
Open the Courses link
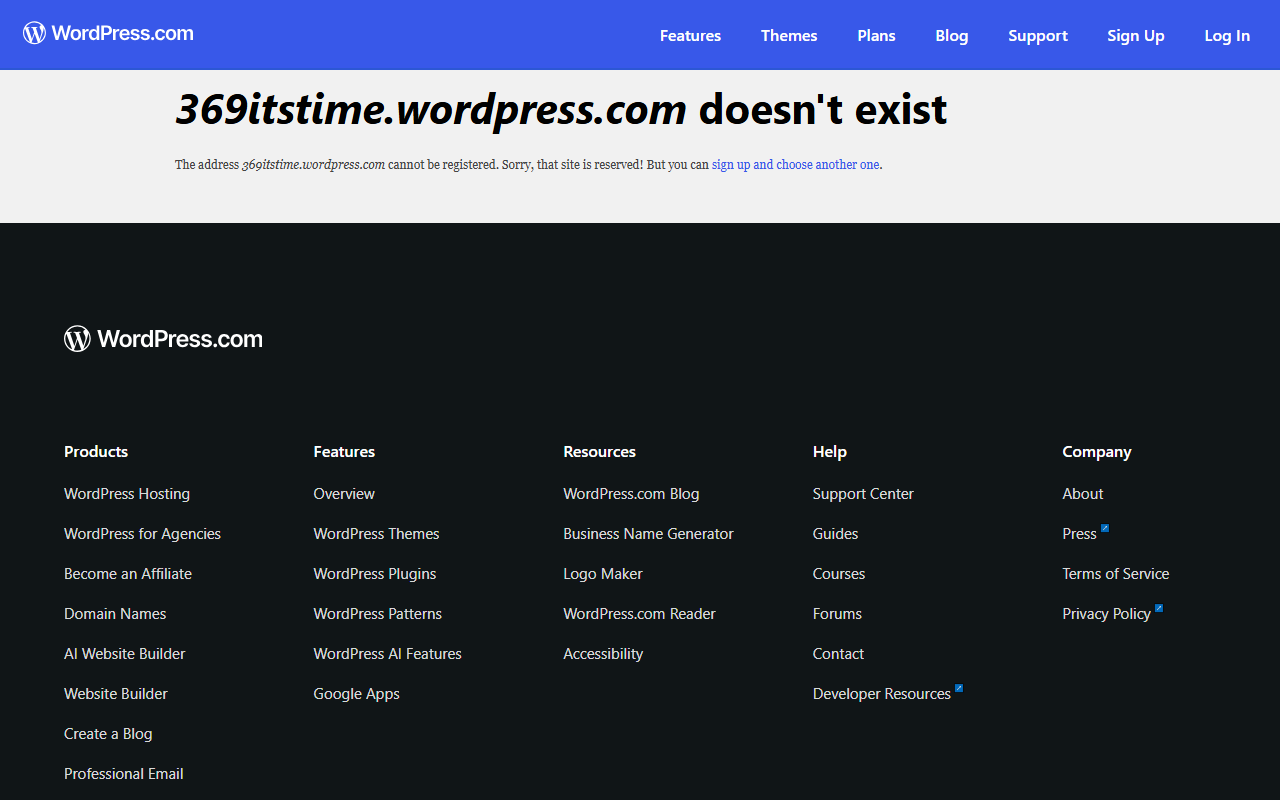[x=839, y=574]
